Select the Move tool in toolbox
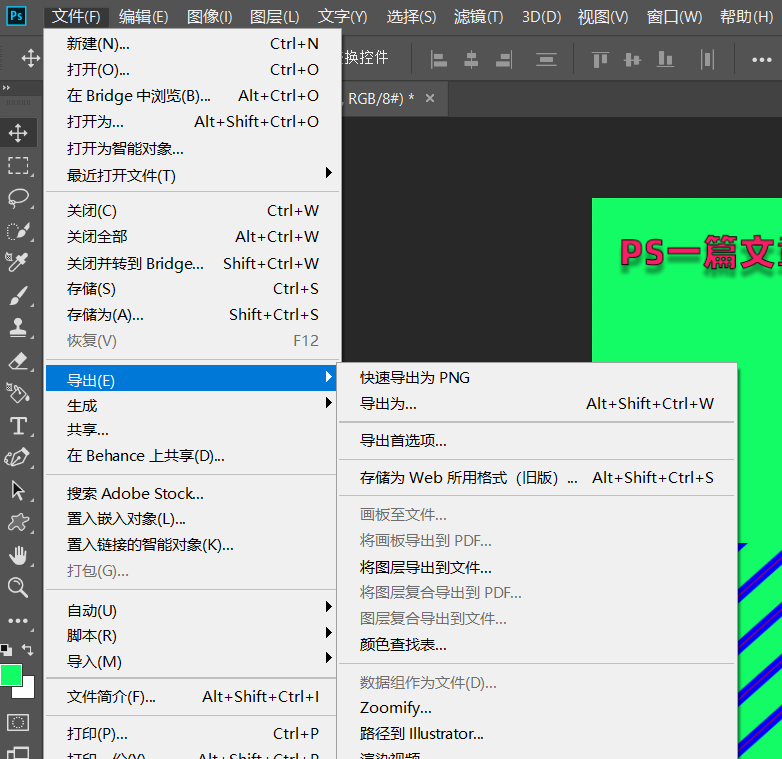This screenshot has width=782, height=759. point(18,133)
